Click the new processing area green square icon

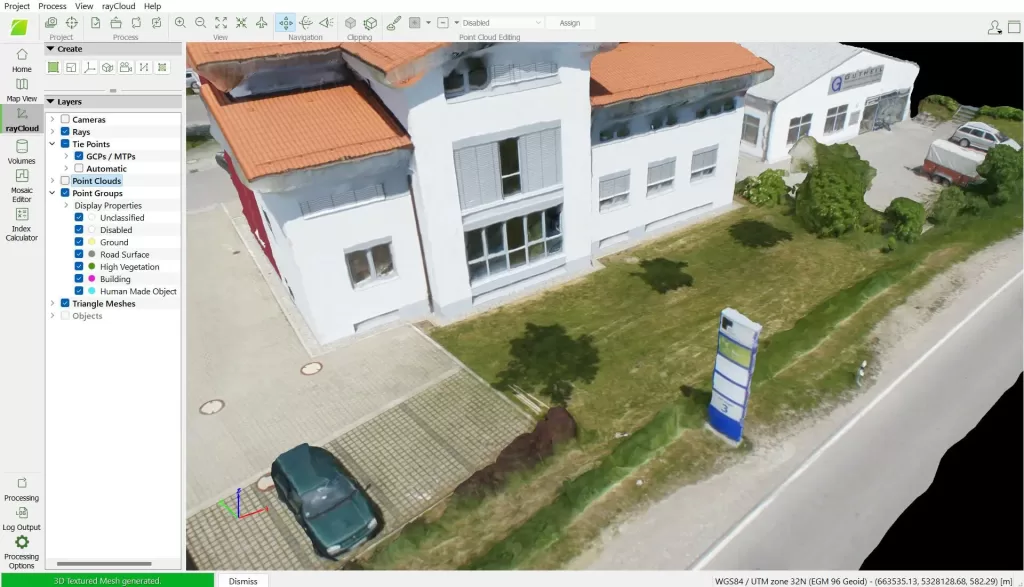pyautogui.click(x=53, y=67)
